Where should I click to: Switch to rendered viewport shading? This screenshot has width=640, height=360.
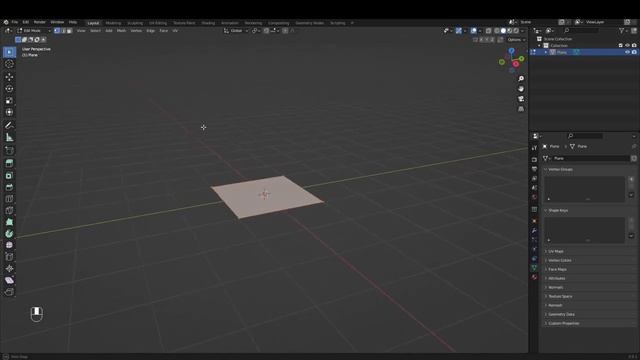(x=516, y=31)
